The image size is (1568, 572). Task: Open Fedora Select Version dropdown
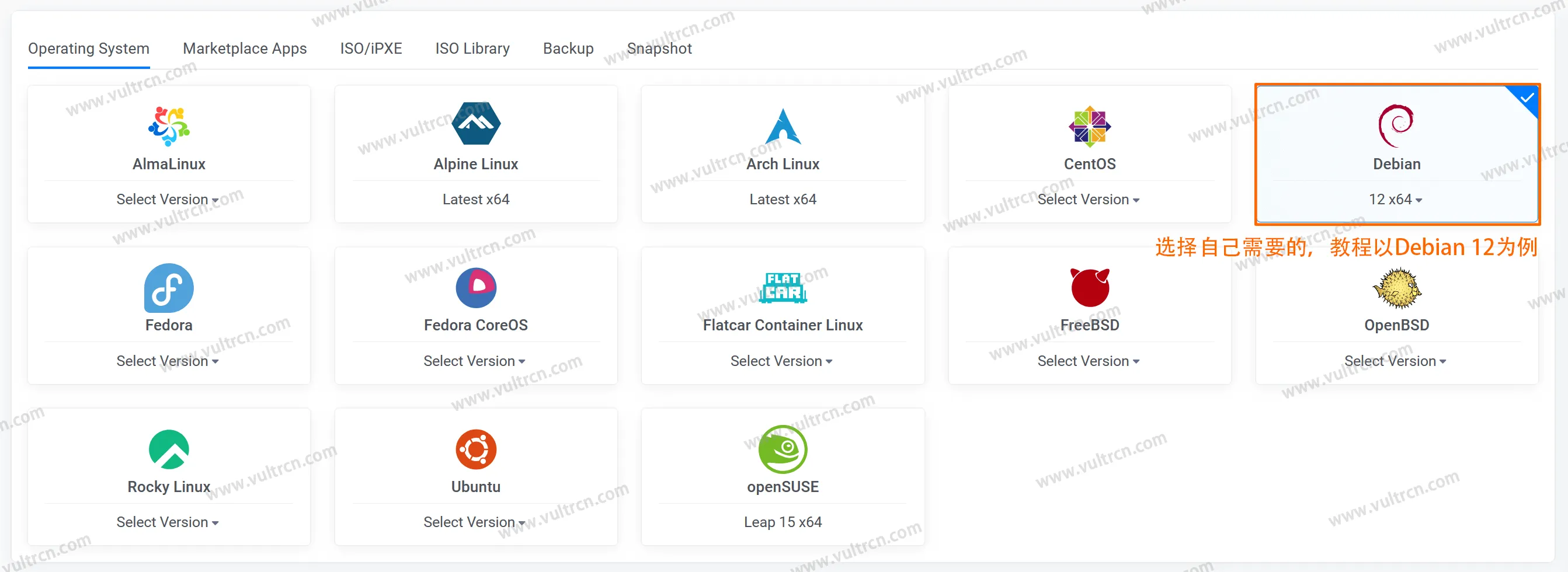(168, 361)
